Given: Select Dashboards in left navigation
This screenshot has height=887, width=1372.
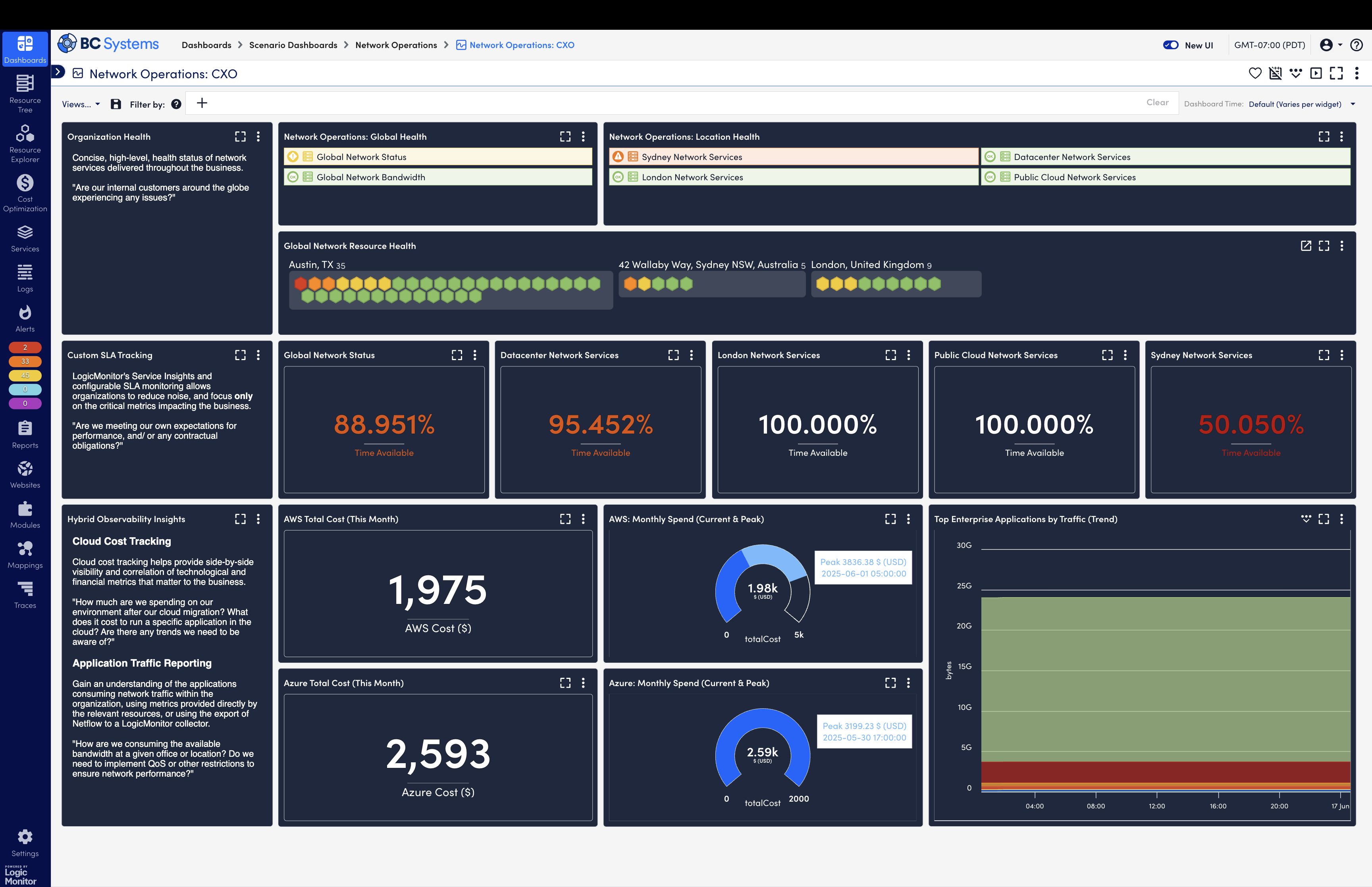Looking at the screenshot, I should tap(25, 50).
